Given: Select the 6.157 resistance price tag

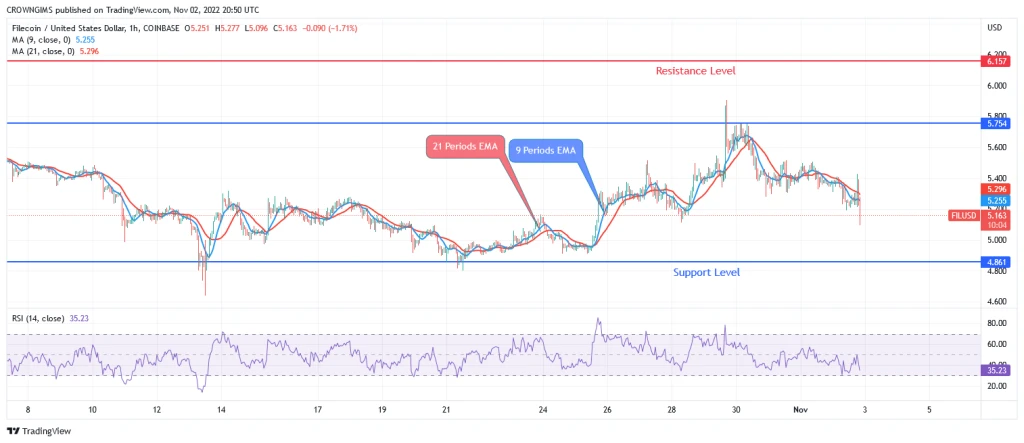Looking at the screenshot, I should [995, 61].
